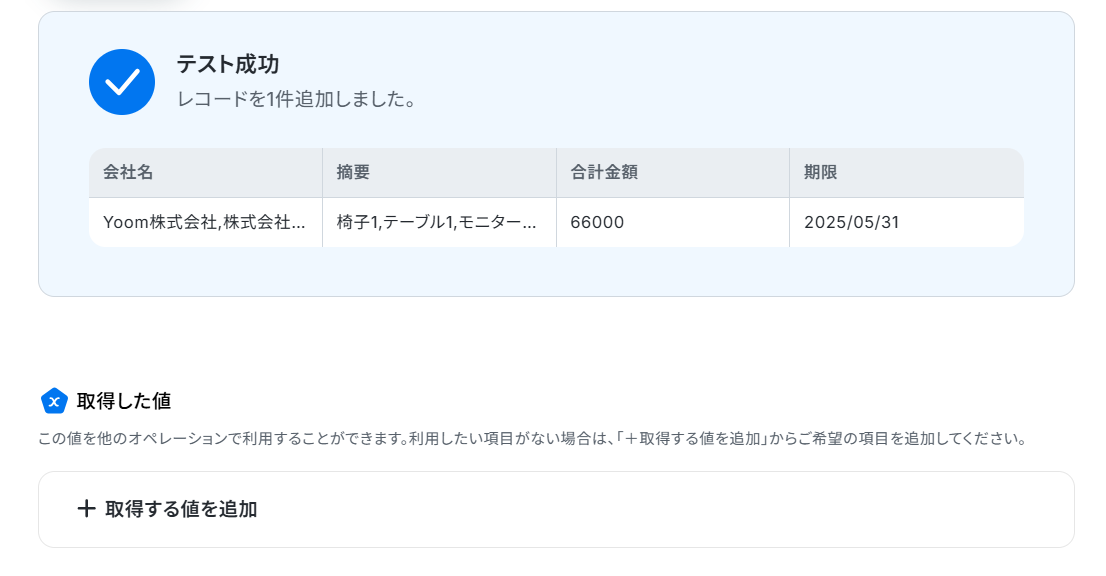The height and width of the screenshot is (576, 1106).
Task: Click the plus icon in 取得する値を追加
Action: pos(86,508)
